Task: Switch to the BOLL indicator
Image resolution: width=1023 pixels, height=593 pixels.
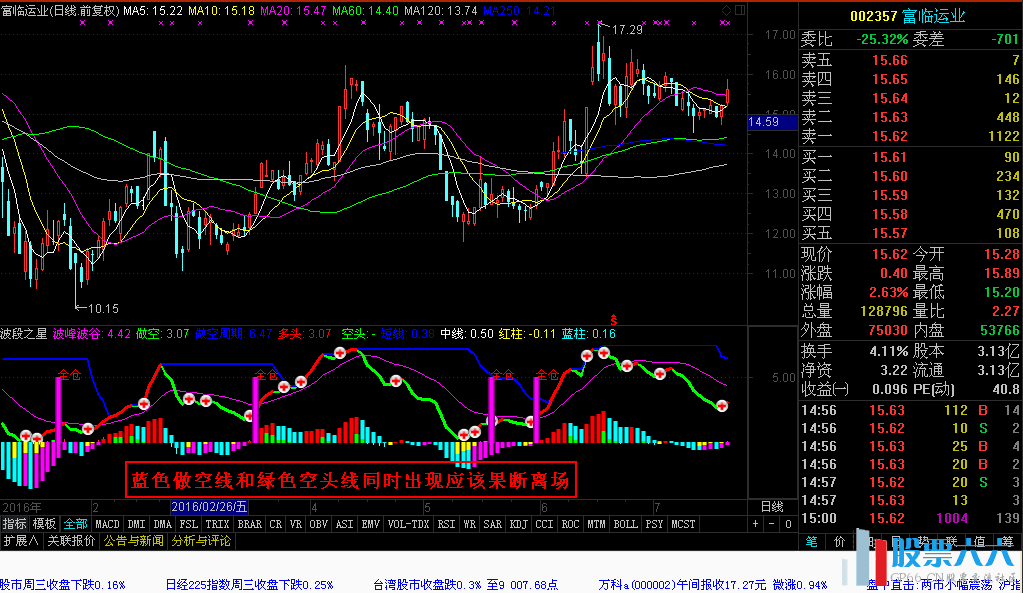Action: 625,523
